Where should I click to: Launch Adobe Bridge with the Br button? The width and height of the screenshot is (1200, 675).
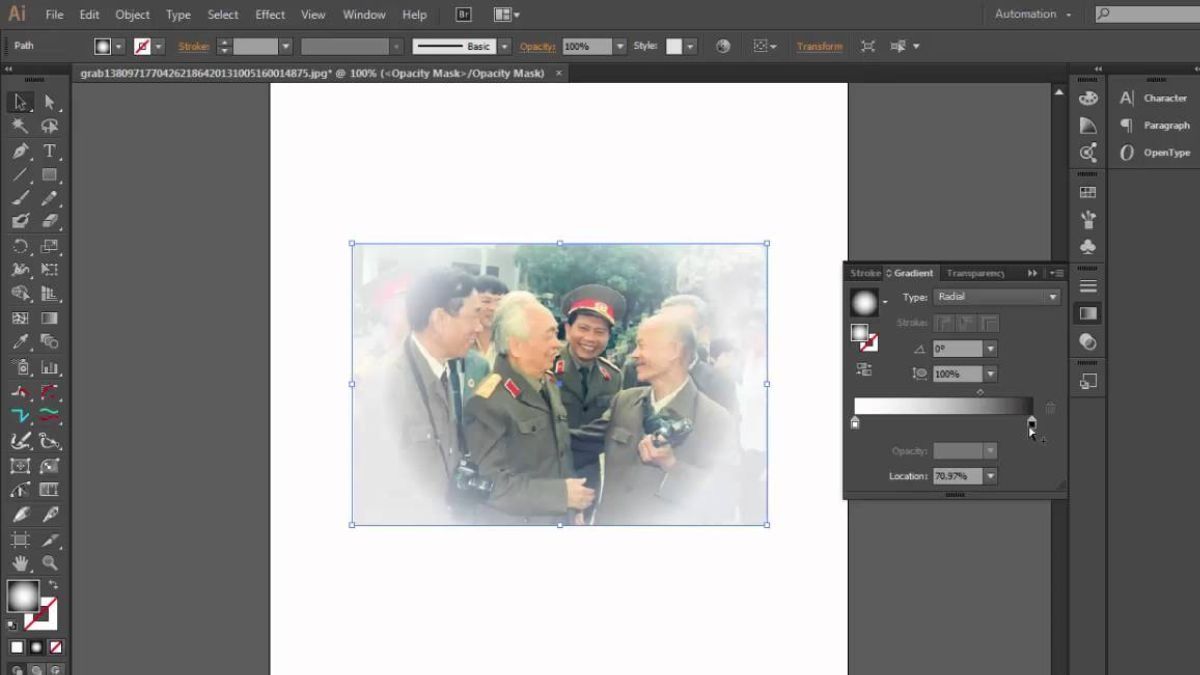tap(463, 14)
